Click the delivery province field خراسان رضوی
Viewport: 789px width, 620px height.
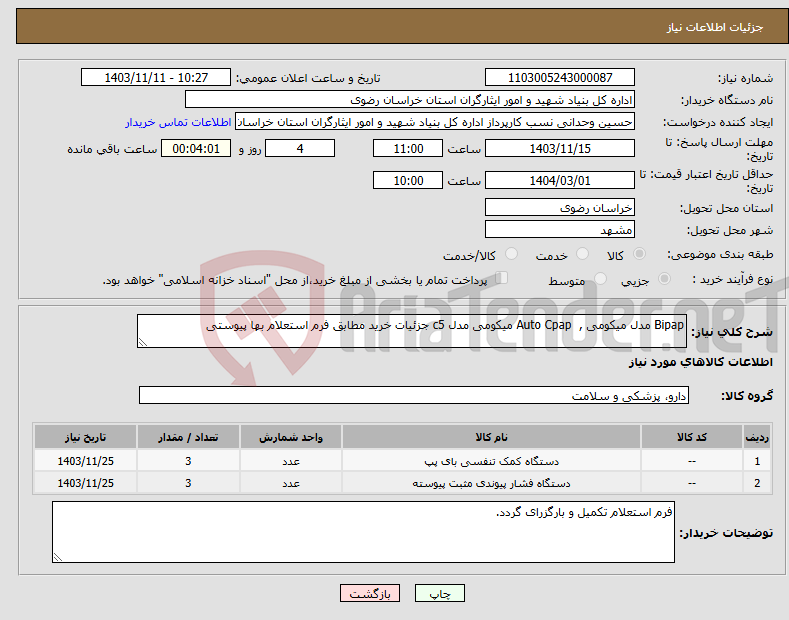560,207
